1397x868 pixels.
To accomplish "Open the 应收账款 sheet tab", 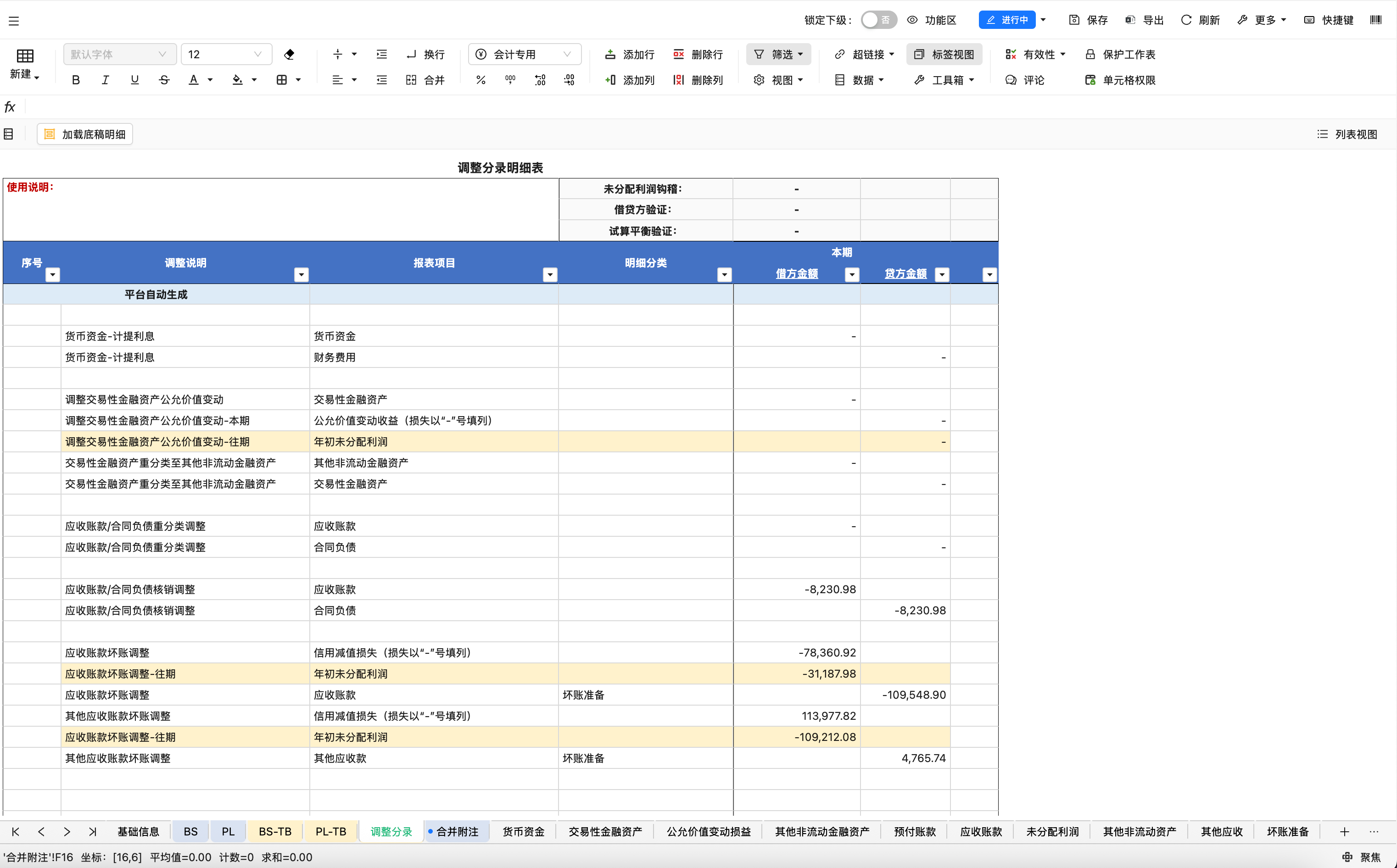I will point(981,831).
